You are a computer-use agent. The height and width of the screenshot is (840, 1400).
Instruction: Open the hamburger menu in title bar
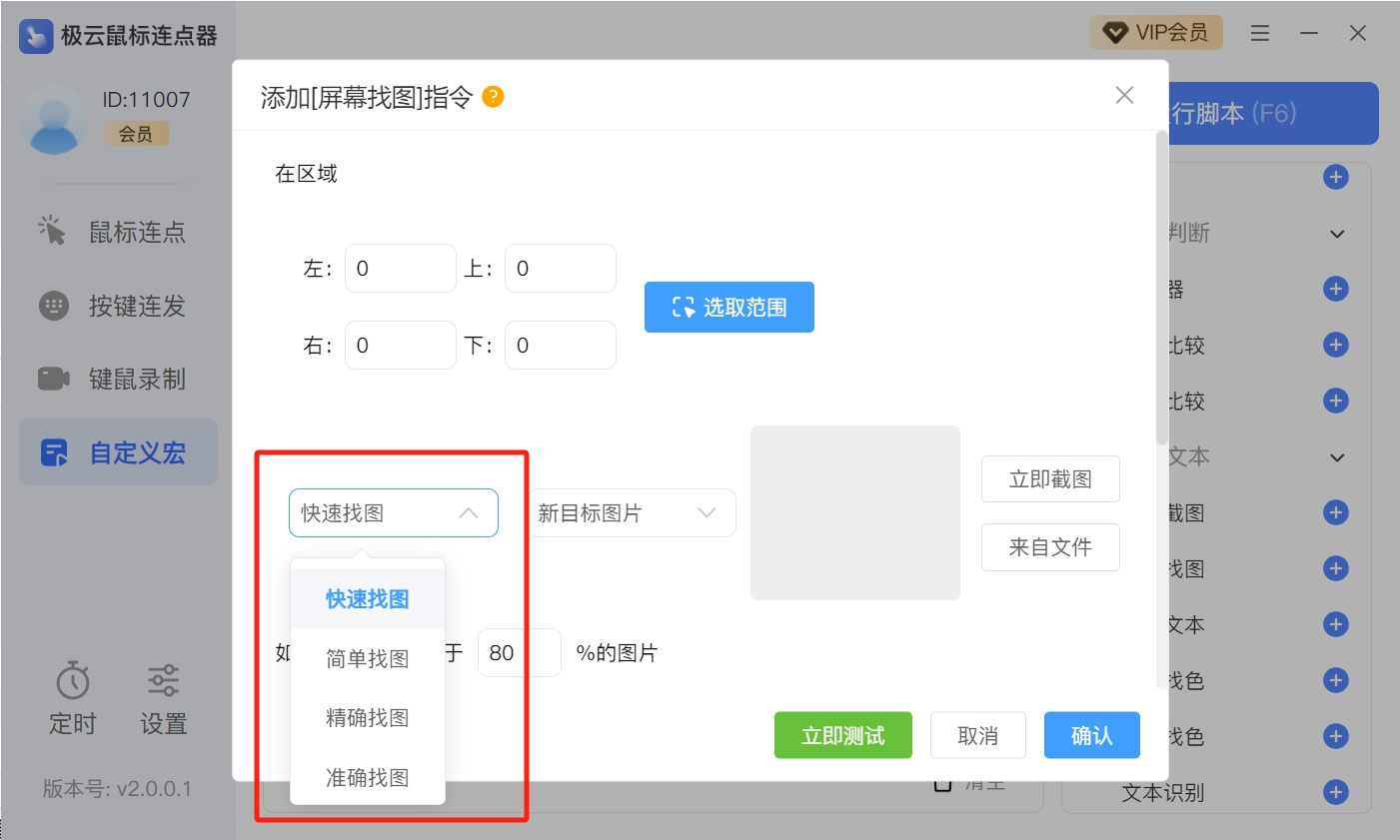coord(1260,33)
